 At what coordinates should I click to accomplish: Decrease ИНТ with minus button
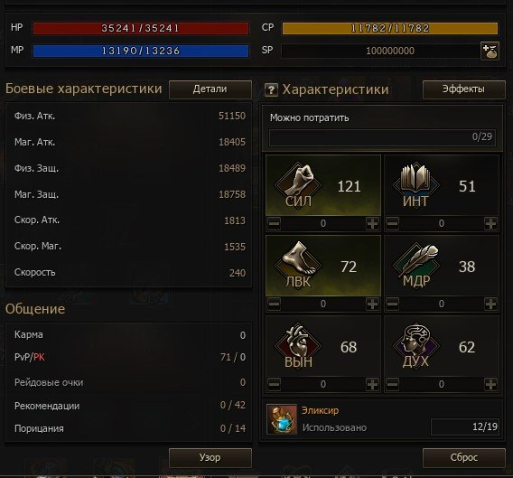tap(392, 223)
